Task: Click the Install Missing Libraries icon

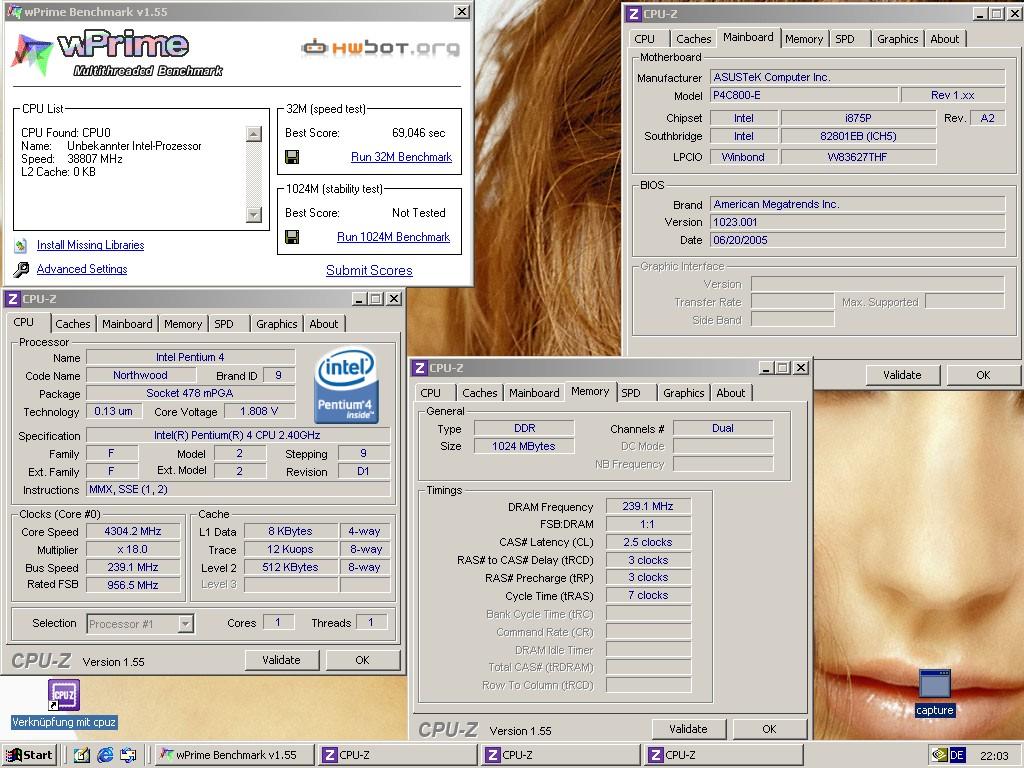Action: pos(21,245)
